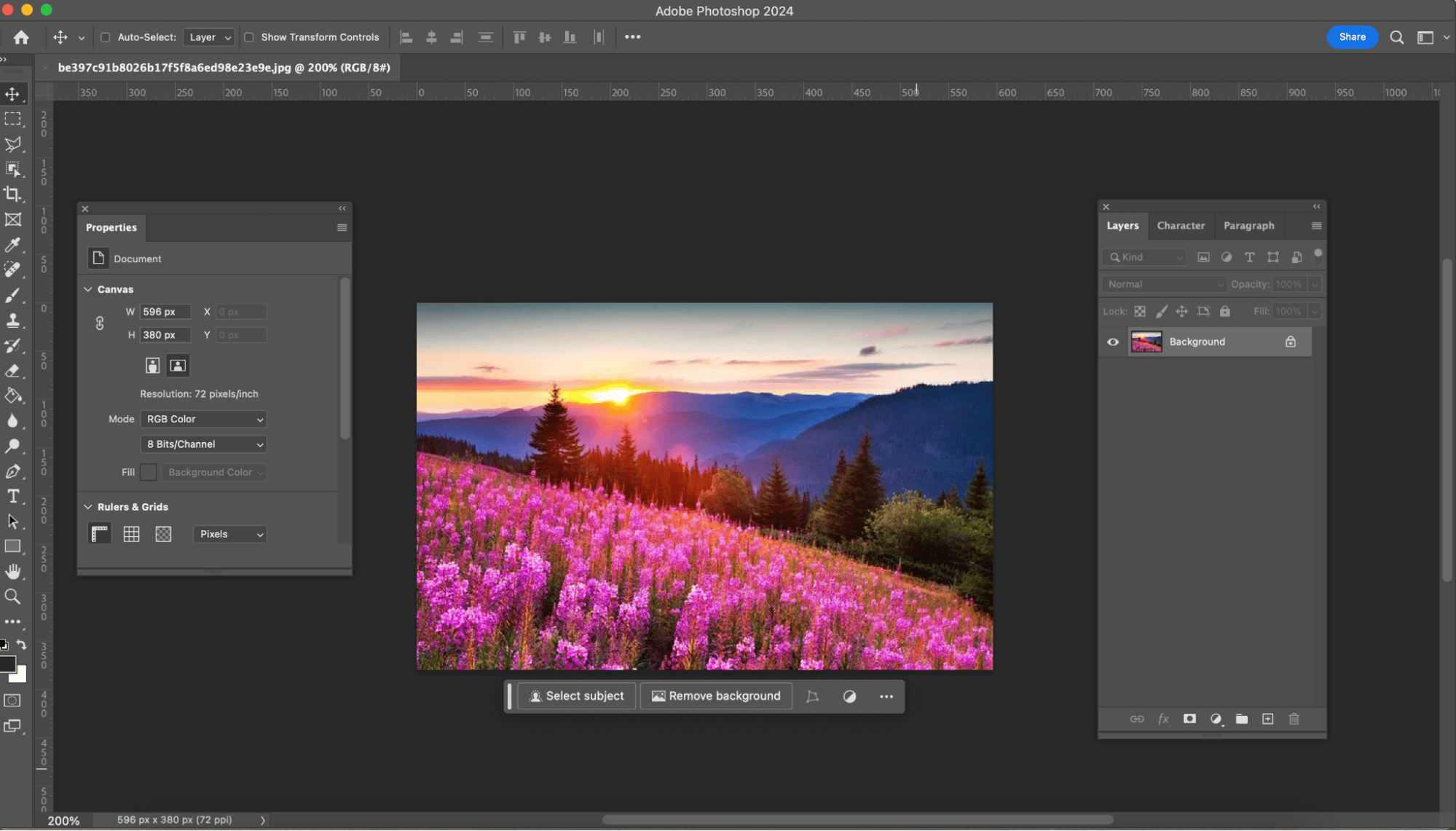Image resolution: width=1456 pixels, height=831 pixels.
Task: Open the workspace switcher dropdown
Action: click(1432, 37)
